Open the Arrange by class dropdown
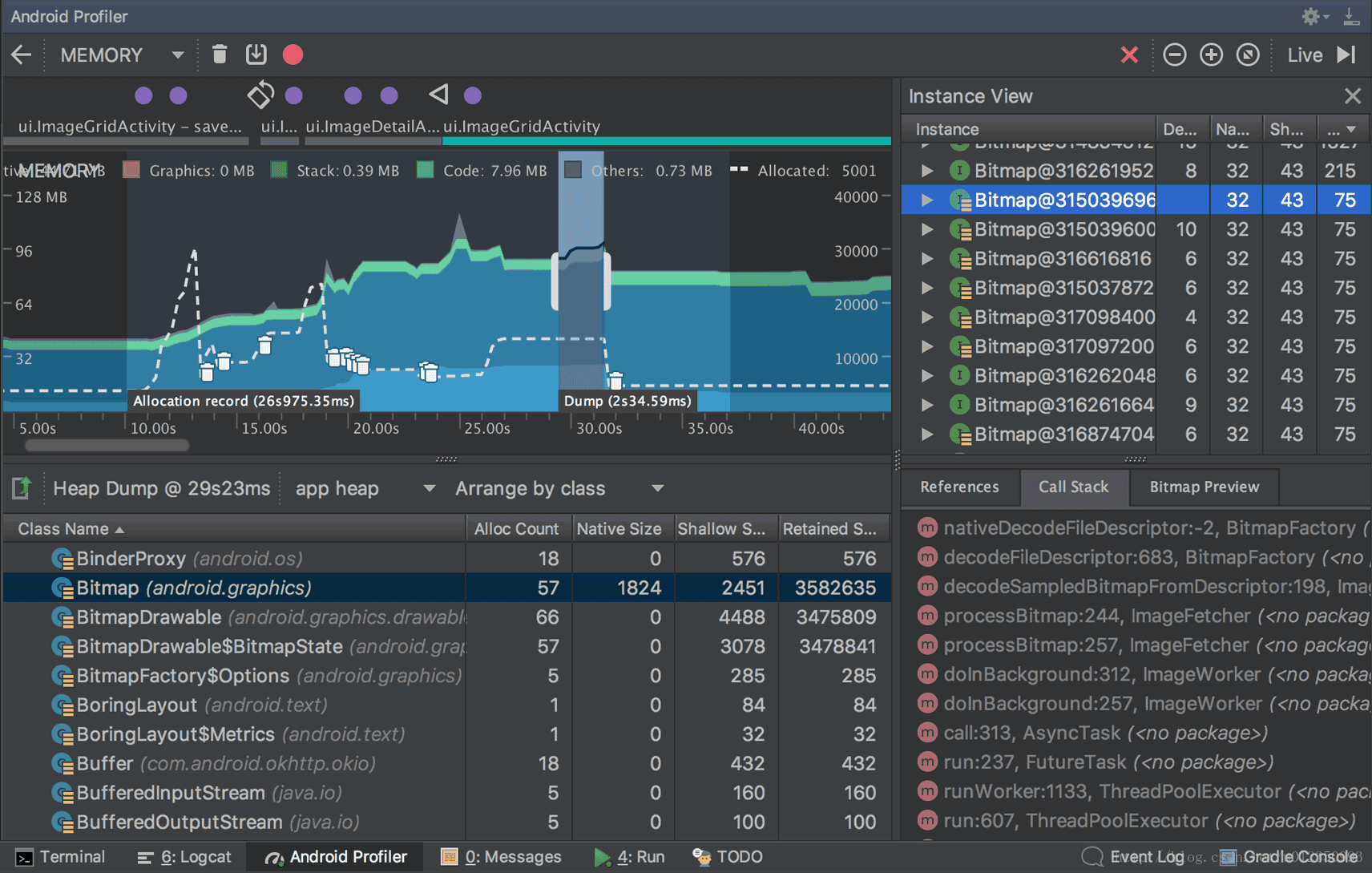 (x=559, y=488)
